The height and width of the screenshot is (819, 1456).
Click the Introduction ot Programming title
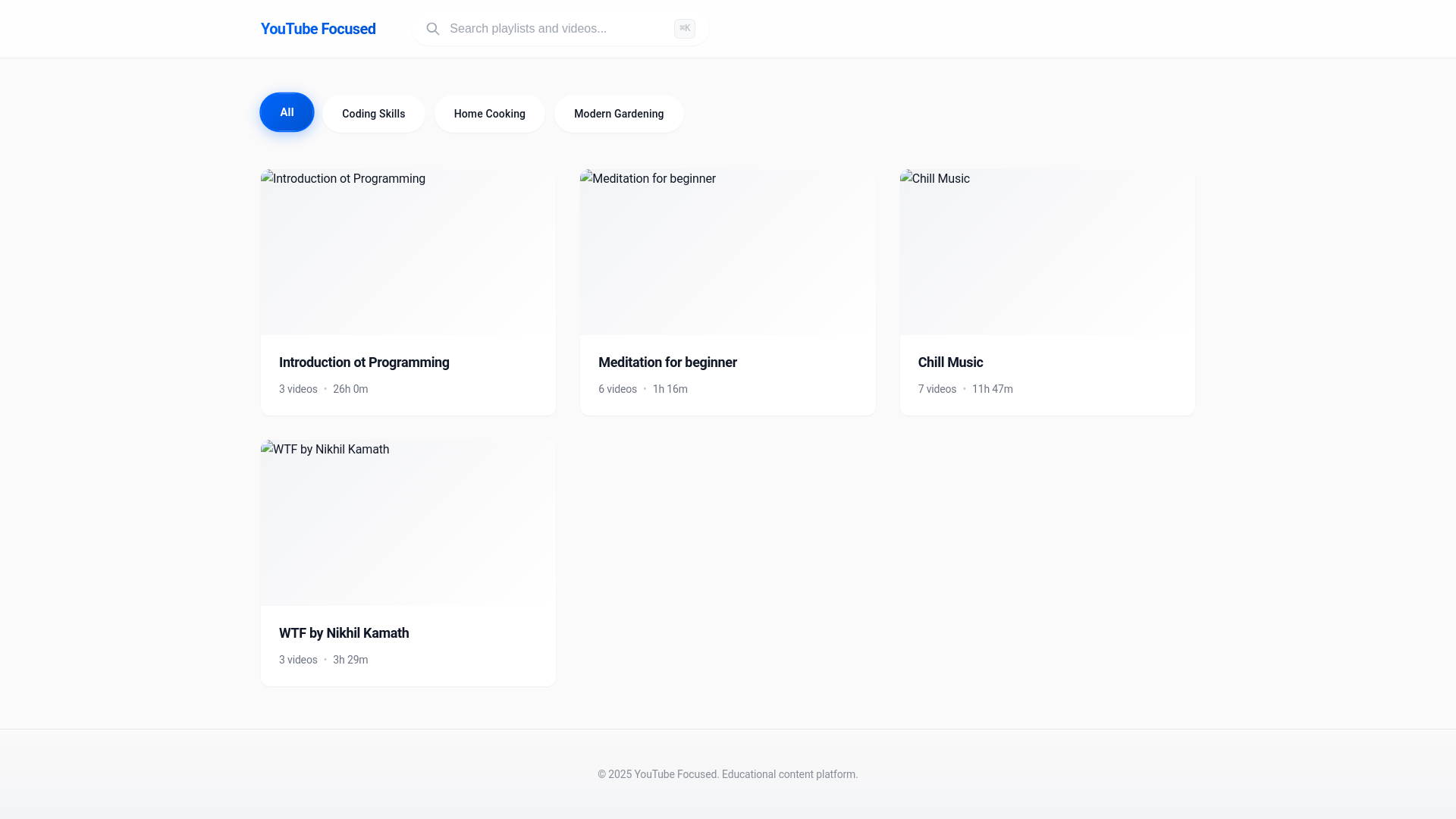[364, 362]
